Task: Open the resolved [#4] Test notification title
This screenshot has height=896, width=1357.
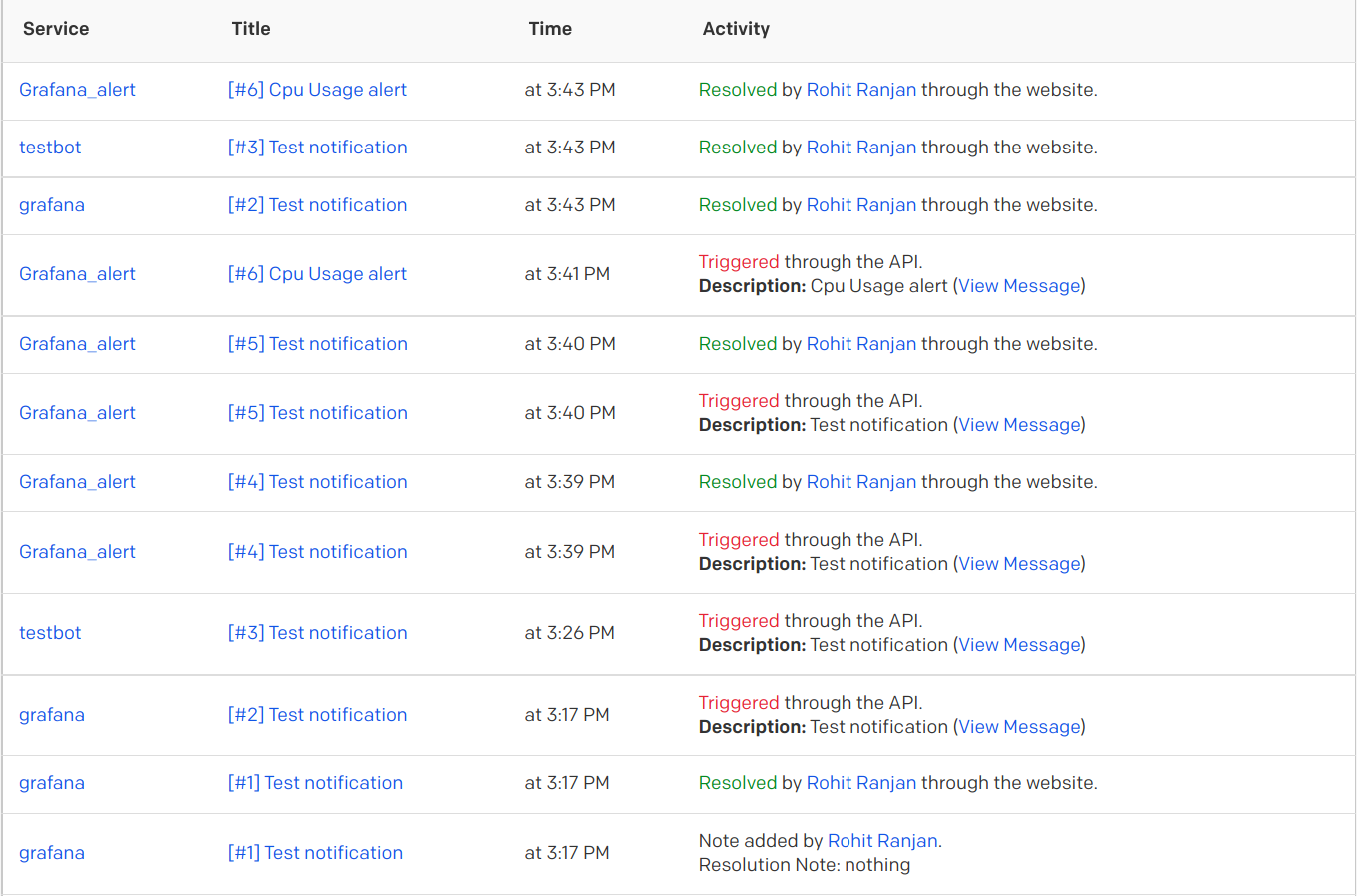Action: [x=317, y=482]
